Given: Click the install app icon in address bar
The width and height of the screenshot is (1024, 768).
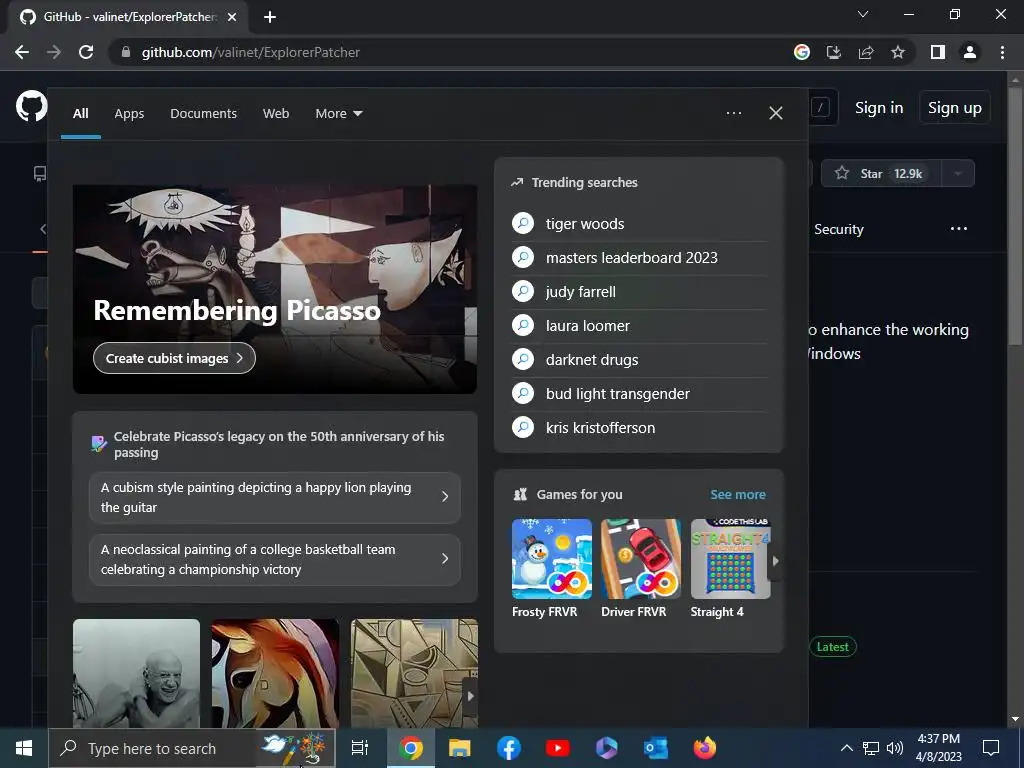Looking at the screenshot, I should tap(834, 52).
